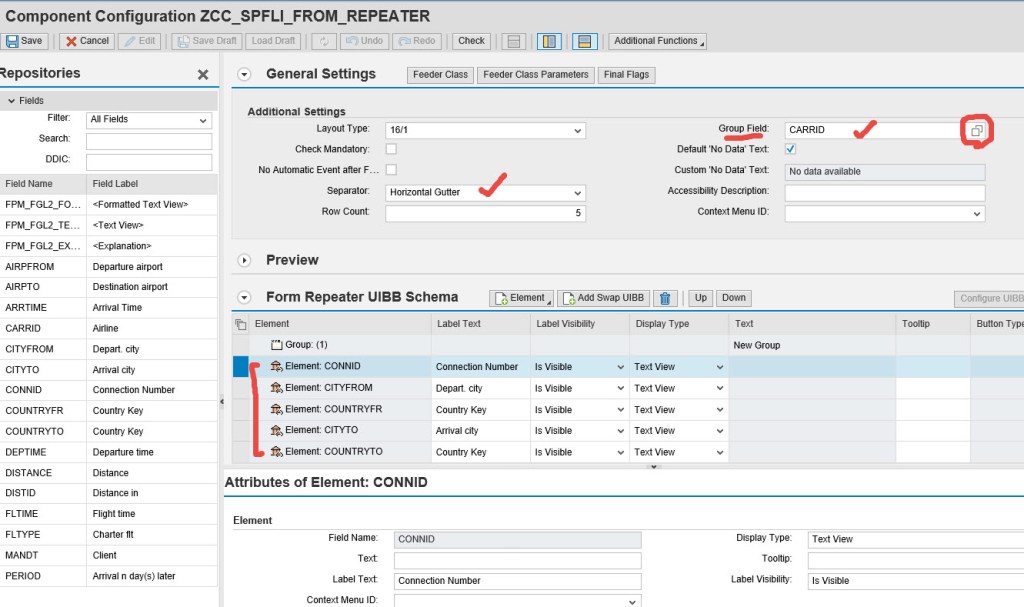This screenshot has height=607, width=1024.
Task: Select the highlighted split-layout icon in the toolbar
Action: [x=549, y=40]
